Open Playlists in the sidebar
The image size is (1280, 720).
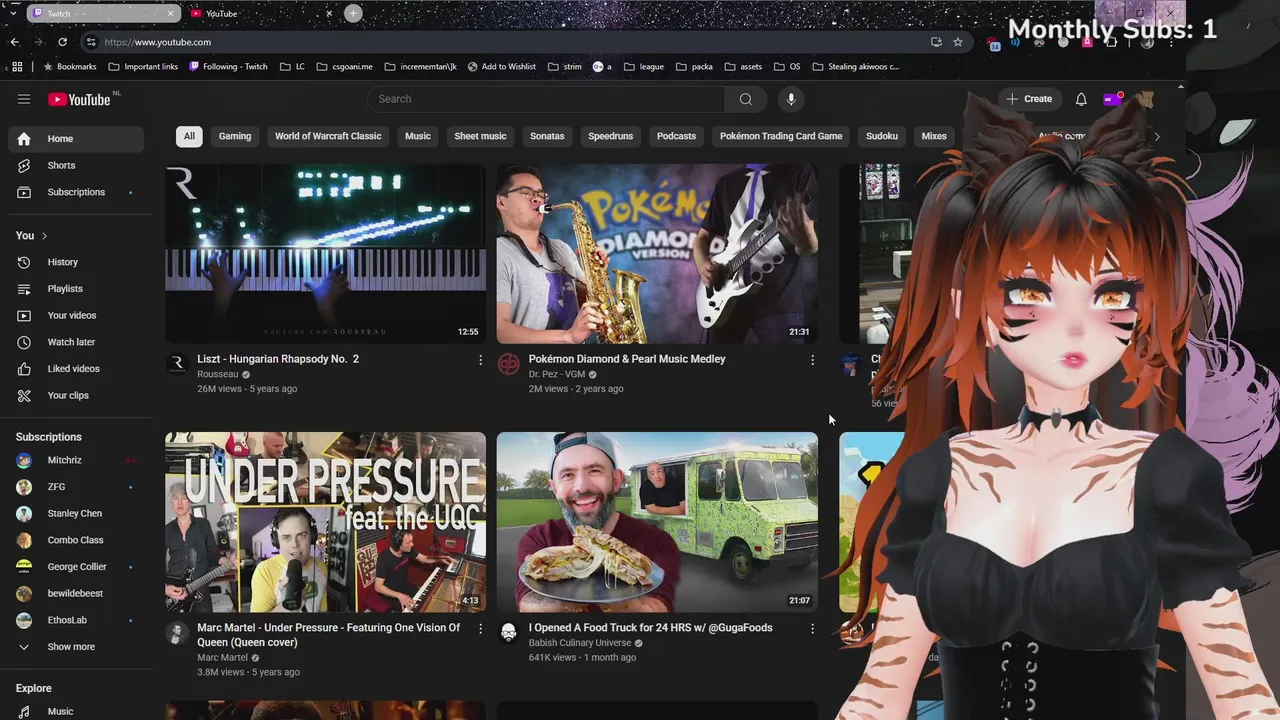pos(76,289)
